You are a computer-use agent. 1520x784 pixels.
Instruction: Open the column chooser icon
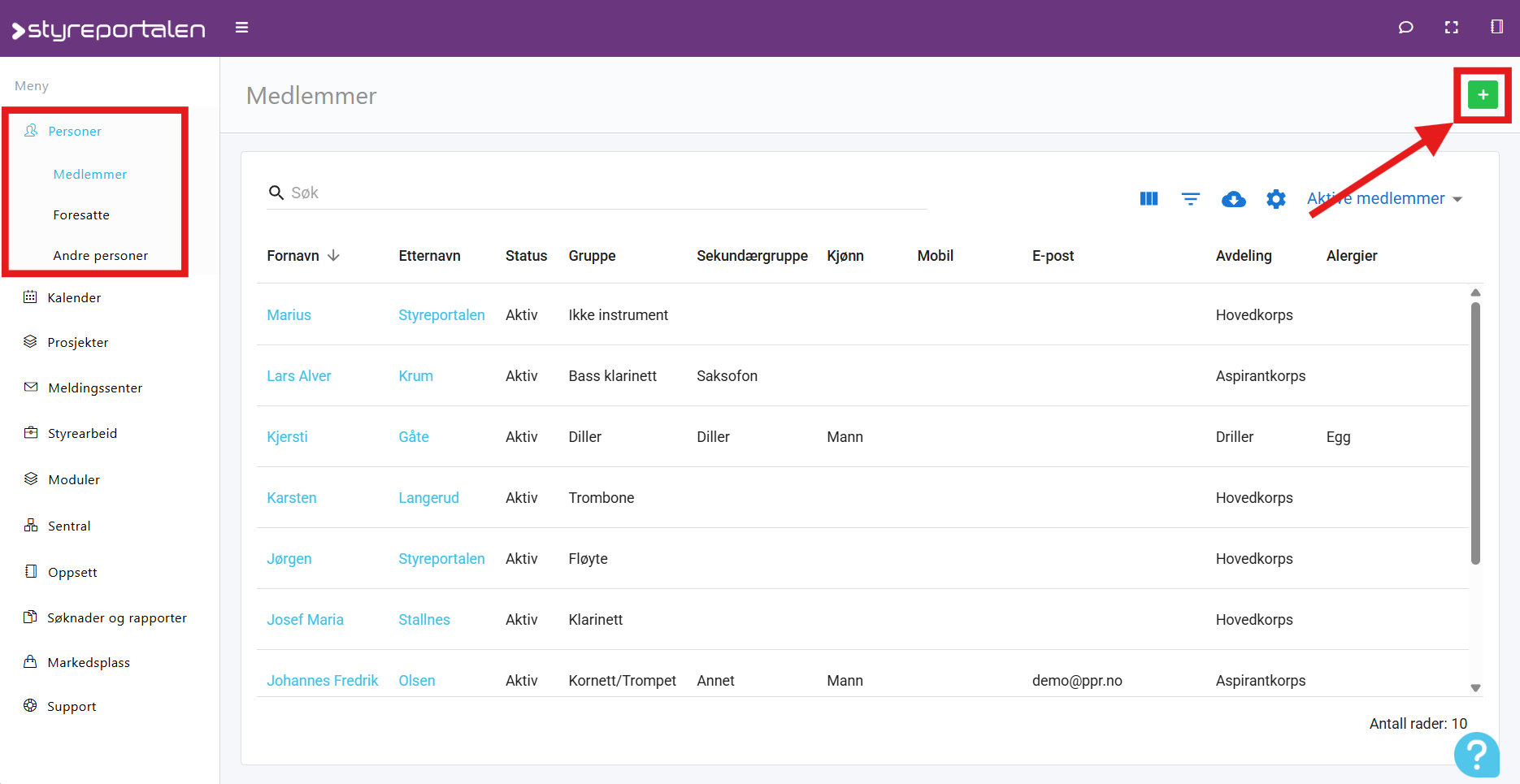(x=1149, y=199)
